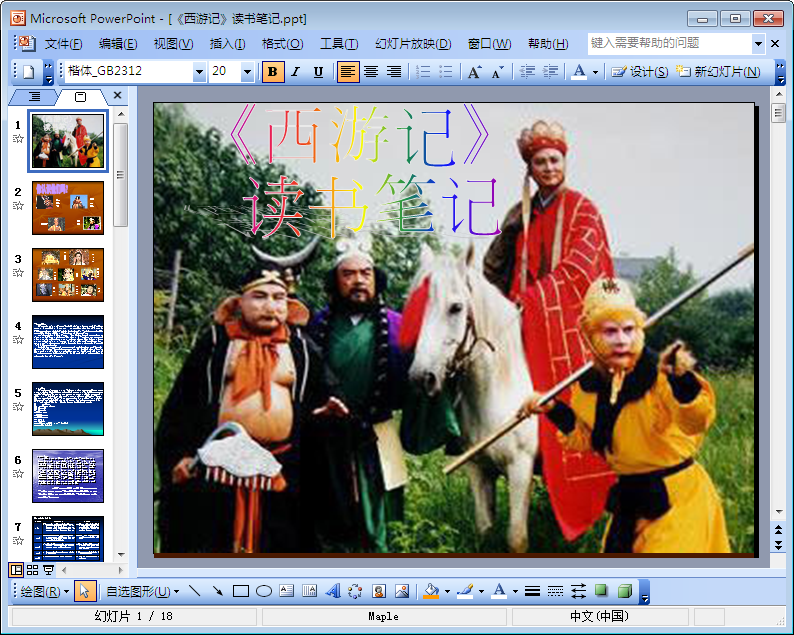Select the arrow line drawing tool
This screenshot has height=635, width=794.
point(217,591)
